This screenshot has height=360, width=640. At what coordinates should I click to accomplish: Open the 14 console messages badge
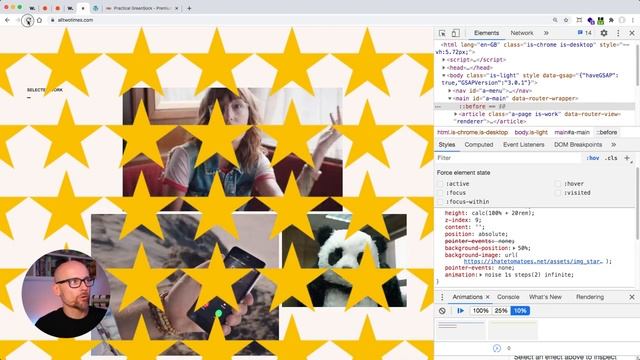tap(584, 33)
